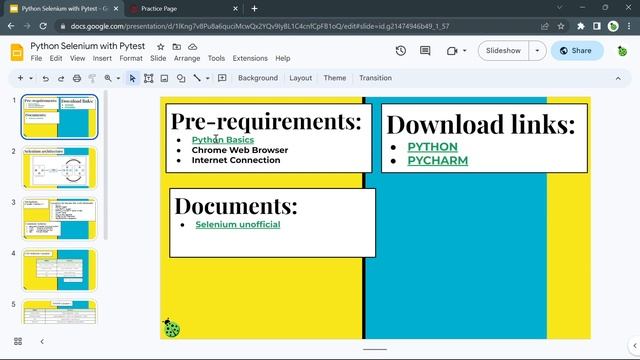This screenshot has height=360, width=640.
Task: Open the Slide menu
Action: pos(158,58)
